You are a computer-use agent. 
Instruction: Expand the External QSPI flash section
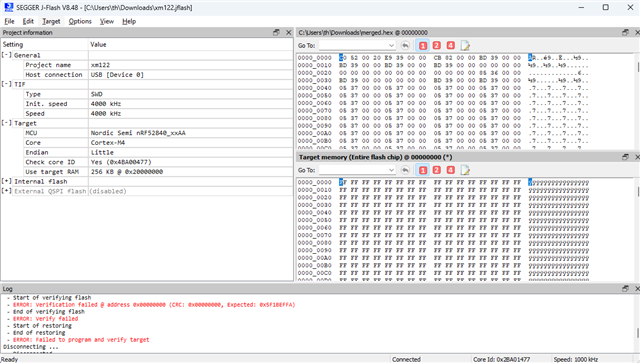click(x=7, y=191)
